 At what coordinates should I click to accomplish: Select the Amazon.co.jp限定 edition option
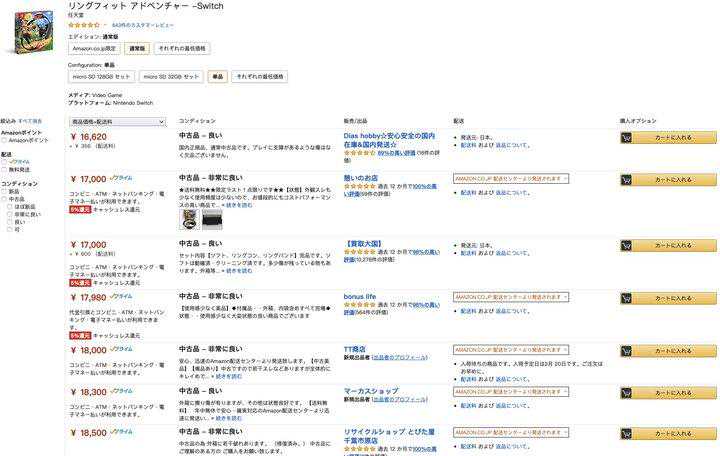coord(94,48)
